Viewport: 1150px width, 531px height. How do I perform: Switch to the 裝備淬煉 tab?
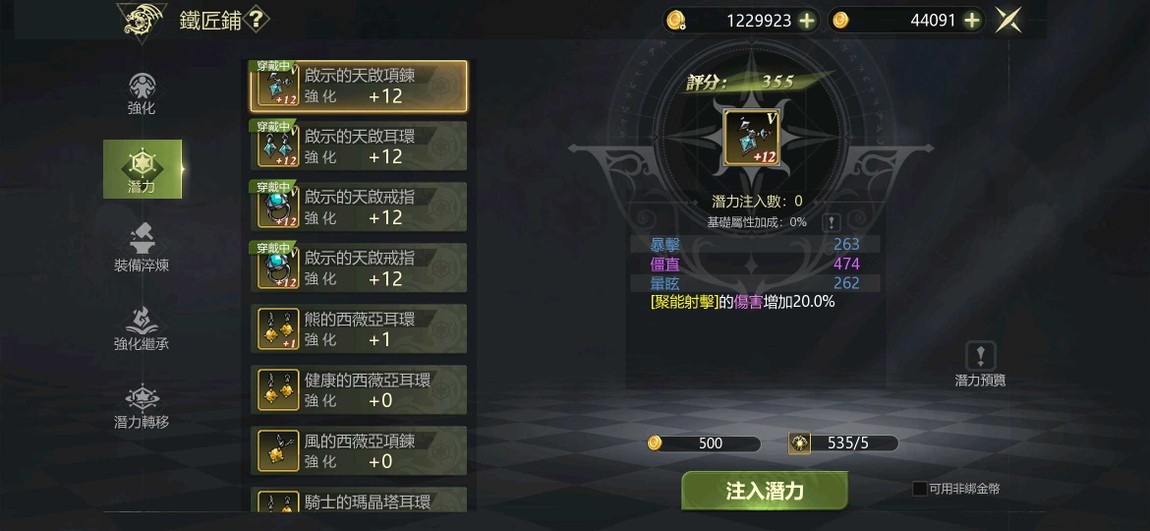click(x=142, y=248)
